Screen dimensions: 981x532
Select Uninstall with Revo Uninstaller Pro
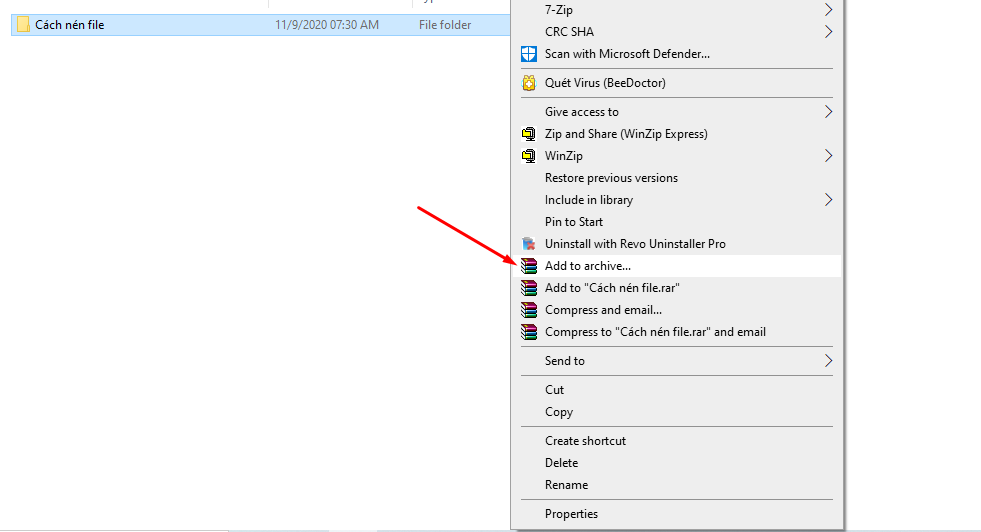[635, 244]
